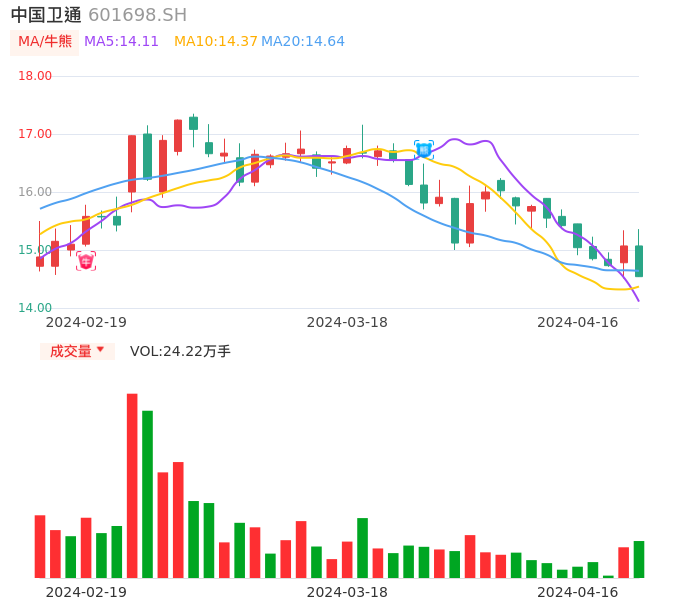Click the 2024-02-19 date under volume chart
This screenshot has width=686, height=606.
(86, 592)
